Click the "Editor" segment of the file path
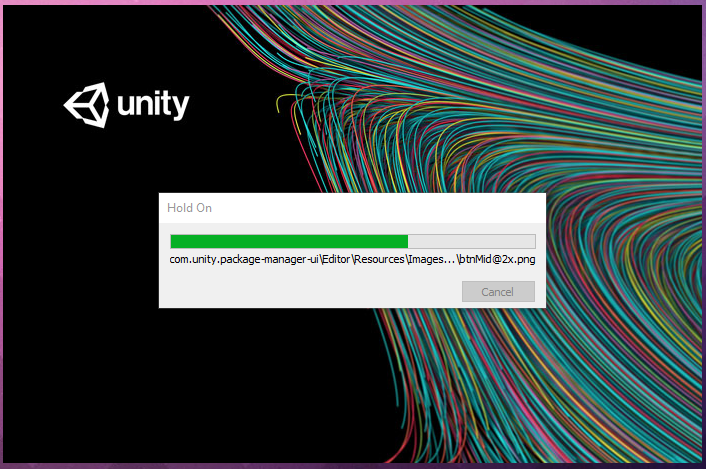Screen dimensions: 706x469 [336, 259]
